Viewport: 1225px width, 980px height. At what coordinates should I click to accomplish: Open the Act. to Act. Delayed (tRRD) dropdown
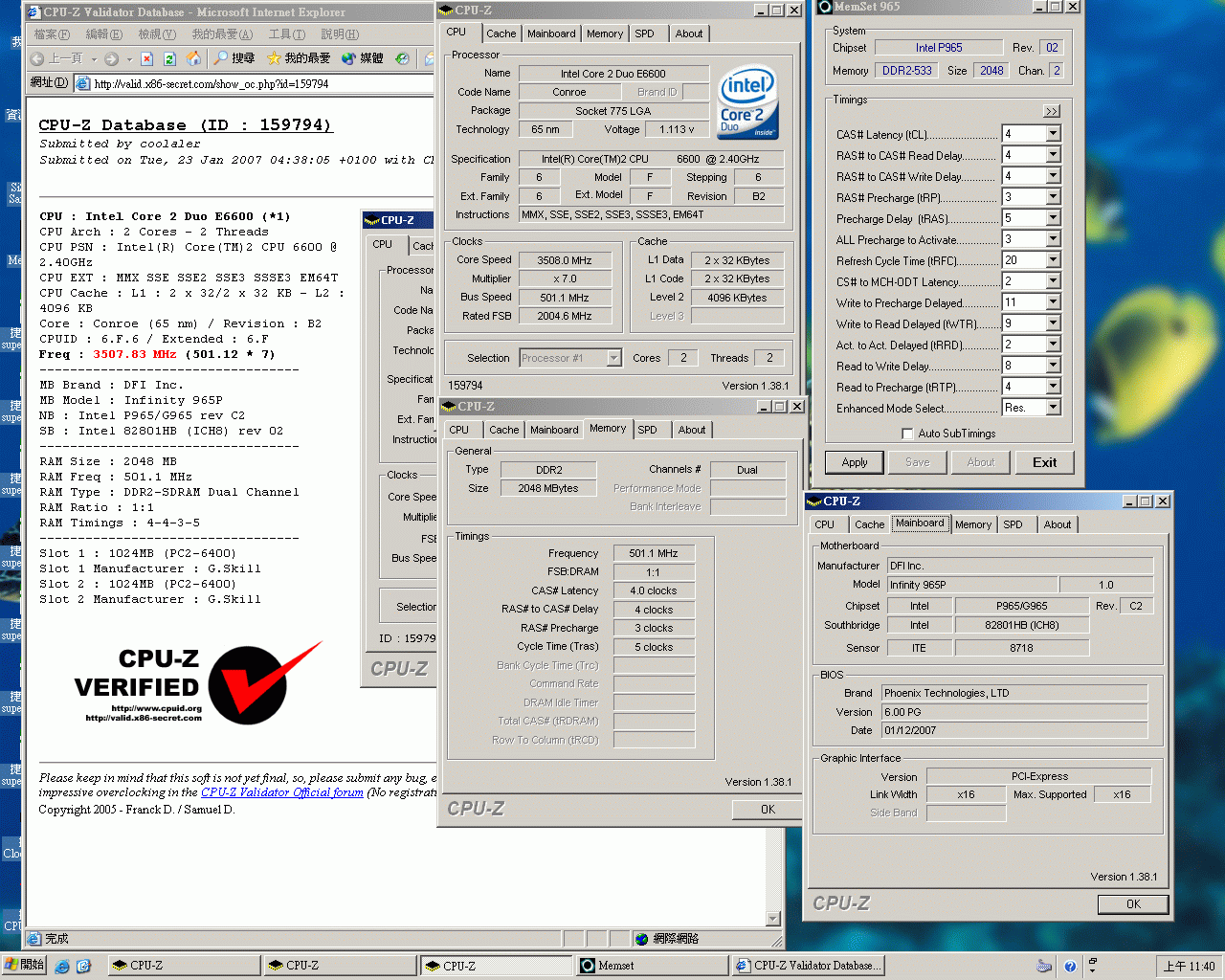click(1053, 344)
